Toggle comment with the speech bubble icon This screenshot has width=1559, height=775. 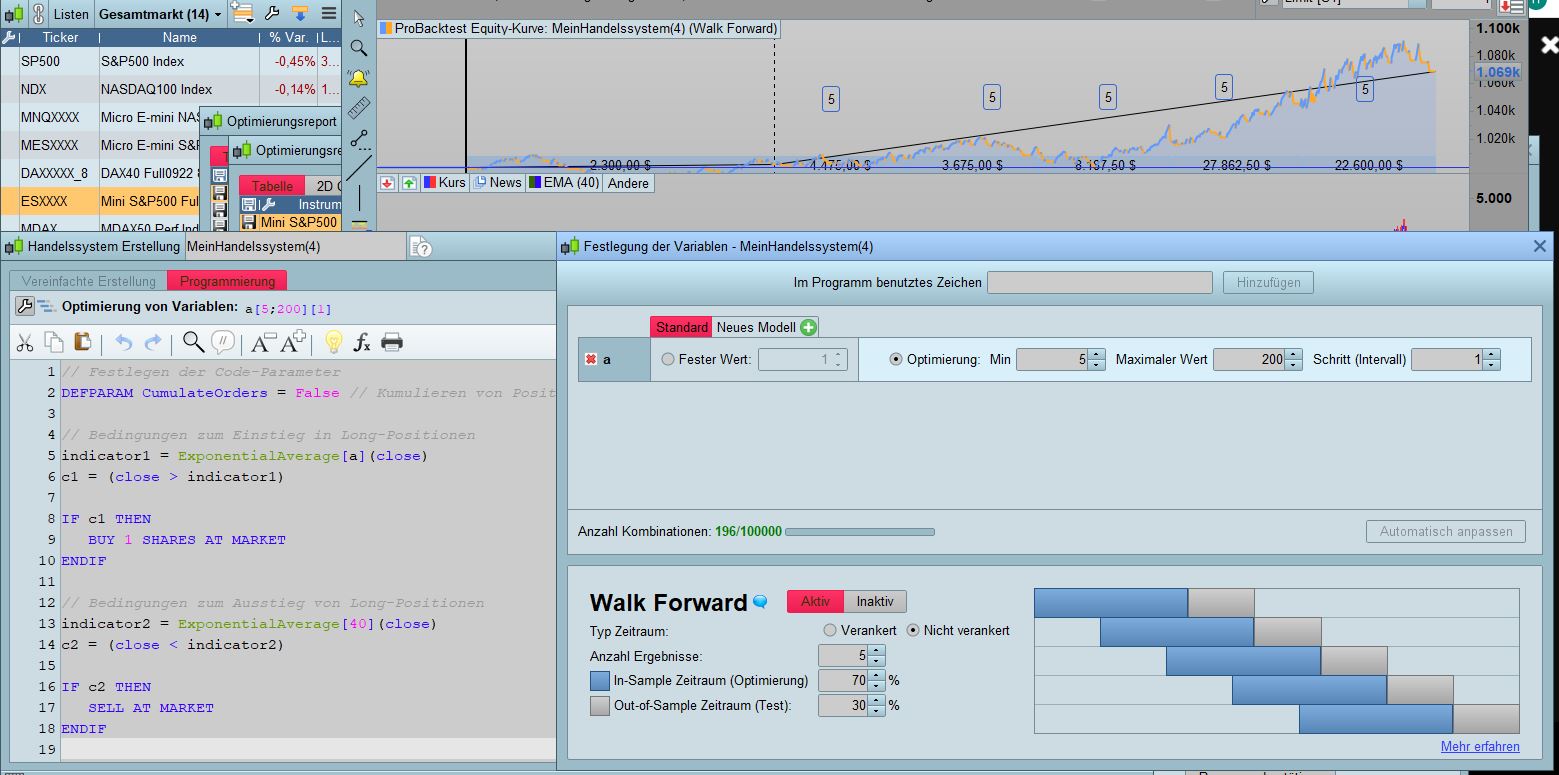tap(224, 343)
